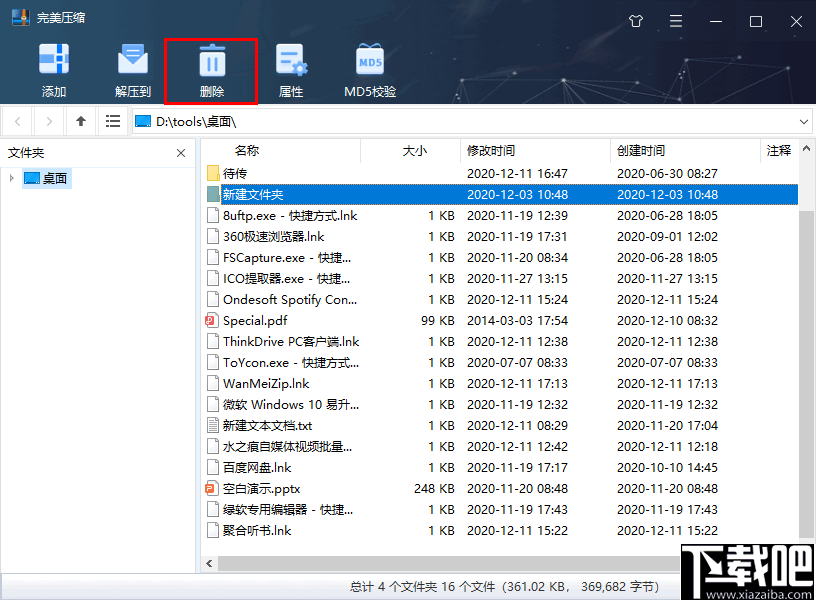
Task: Click the 添加 (Add) toolbar icon
Action: click(x=54, y=71)
